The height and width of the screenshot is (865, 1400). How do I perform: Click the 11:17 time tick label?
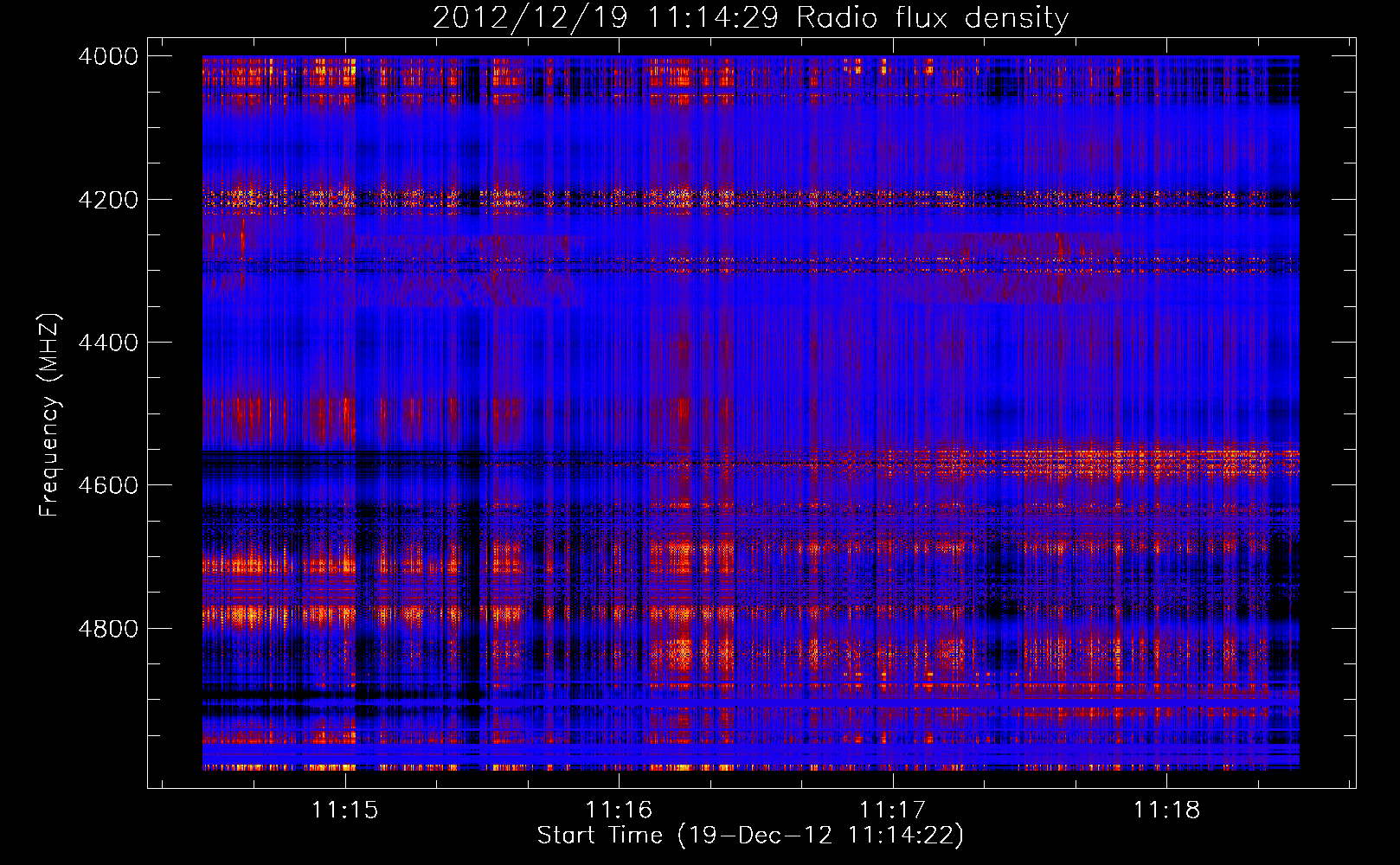(892, 811)
